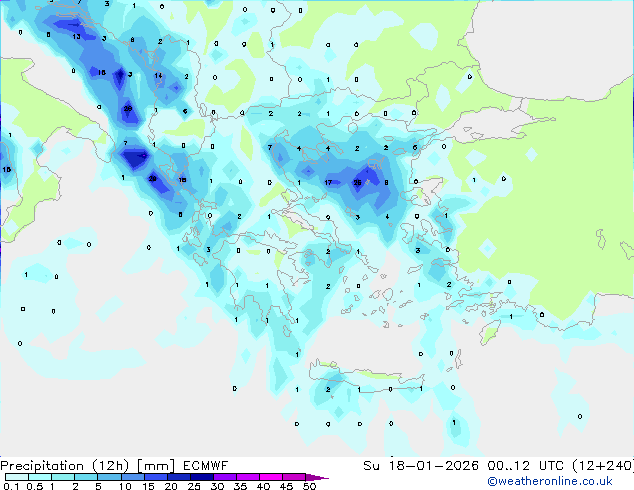Image resolution: width=634 pixels, height=490 pixels.
Task: Click the 'Precipitation (12h)' title text
Action: click(x=65, y=466)
